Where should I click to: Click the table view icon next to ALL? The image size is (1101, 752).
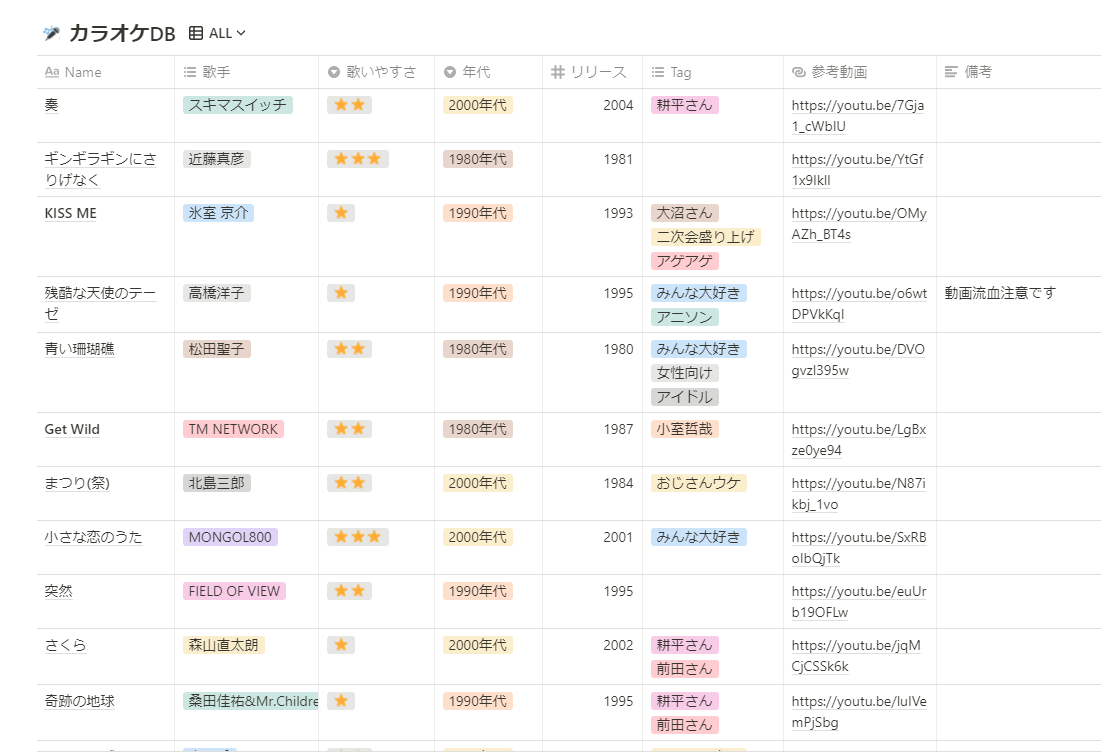(x=196, y=33)
